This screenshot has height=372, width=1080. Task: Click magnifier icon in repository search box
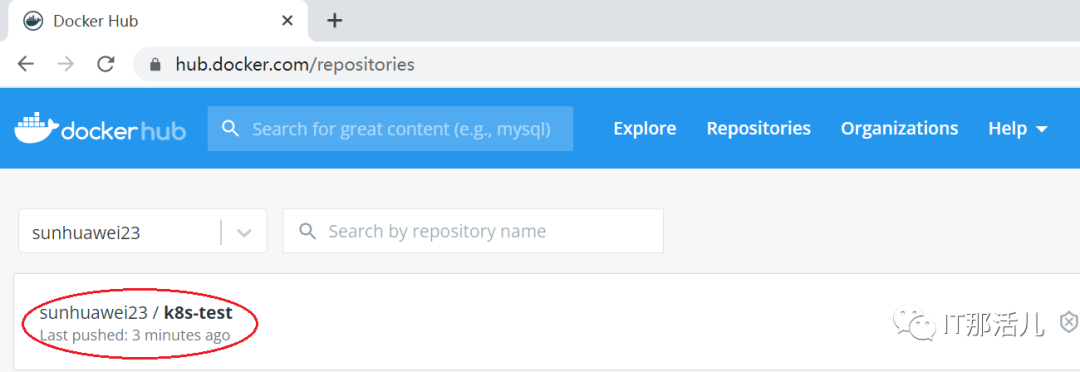pyautogui.click(x=307, y=231)
